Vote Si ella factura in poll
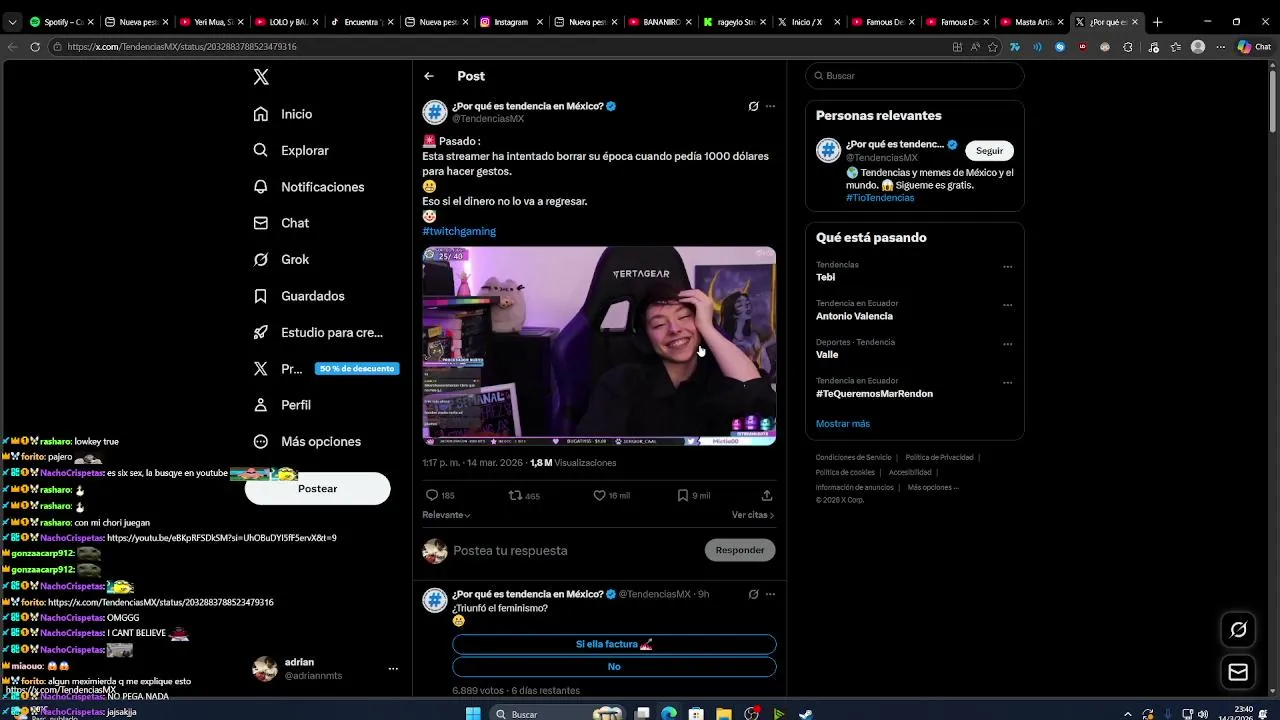1280x720 pixels. click(614, 644)
